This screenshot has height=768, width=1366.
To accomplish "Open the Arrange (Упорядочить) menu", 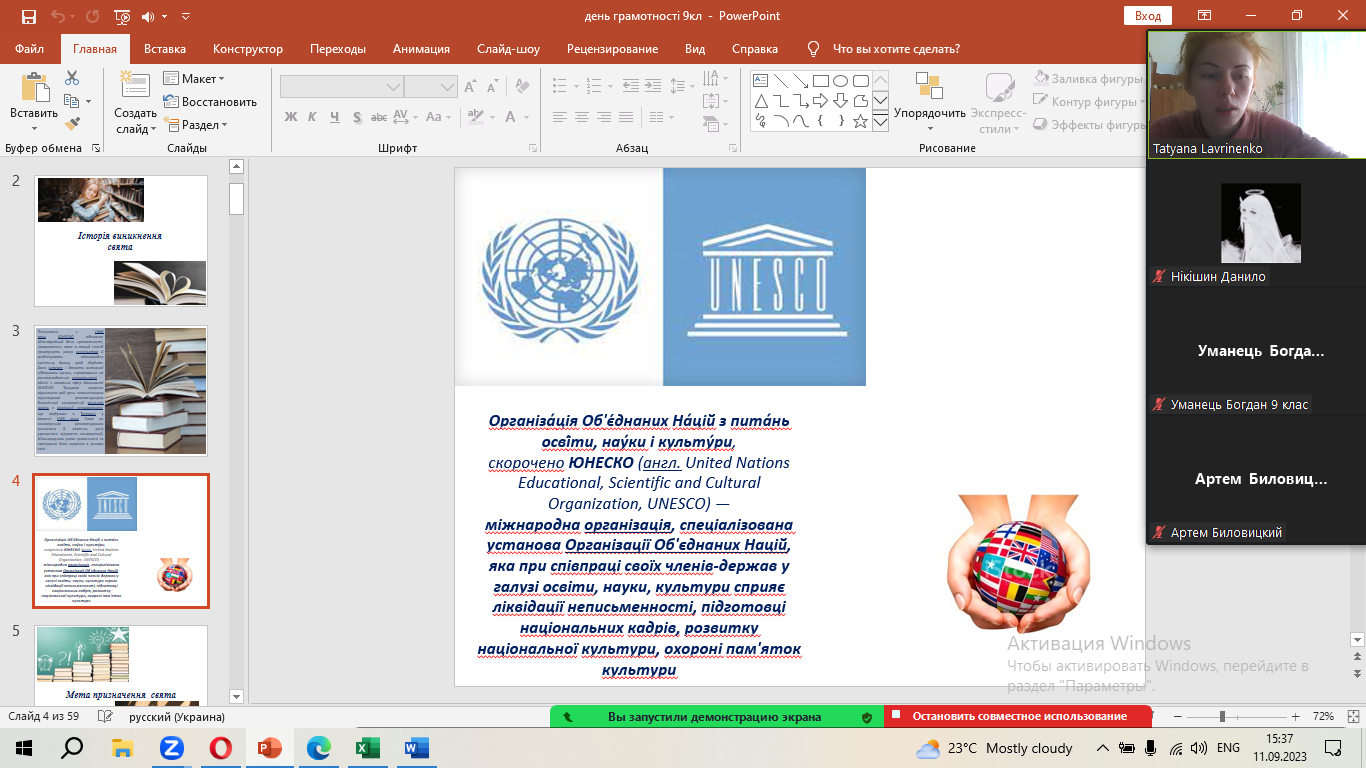I will click(x=930, y=104).
